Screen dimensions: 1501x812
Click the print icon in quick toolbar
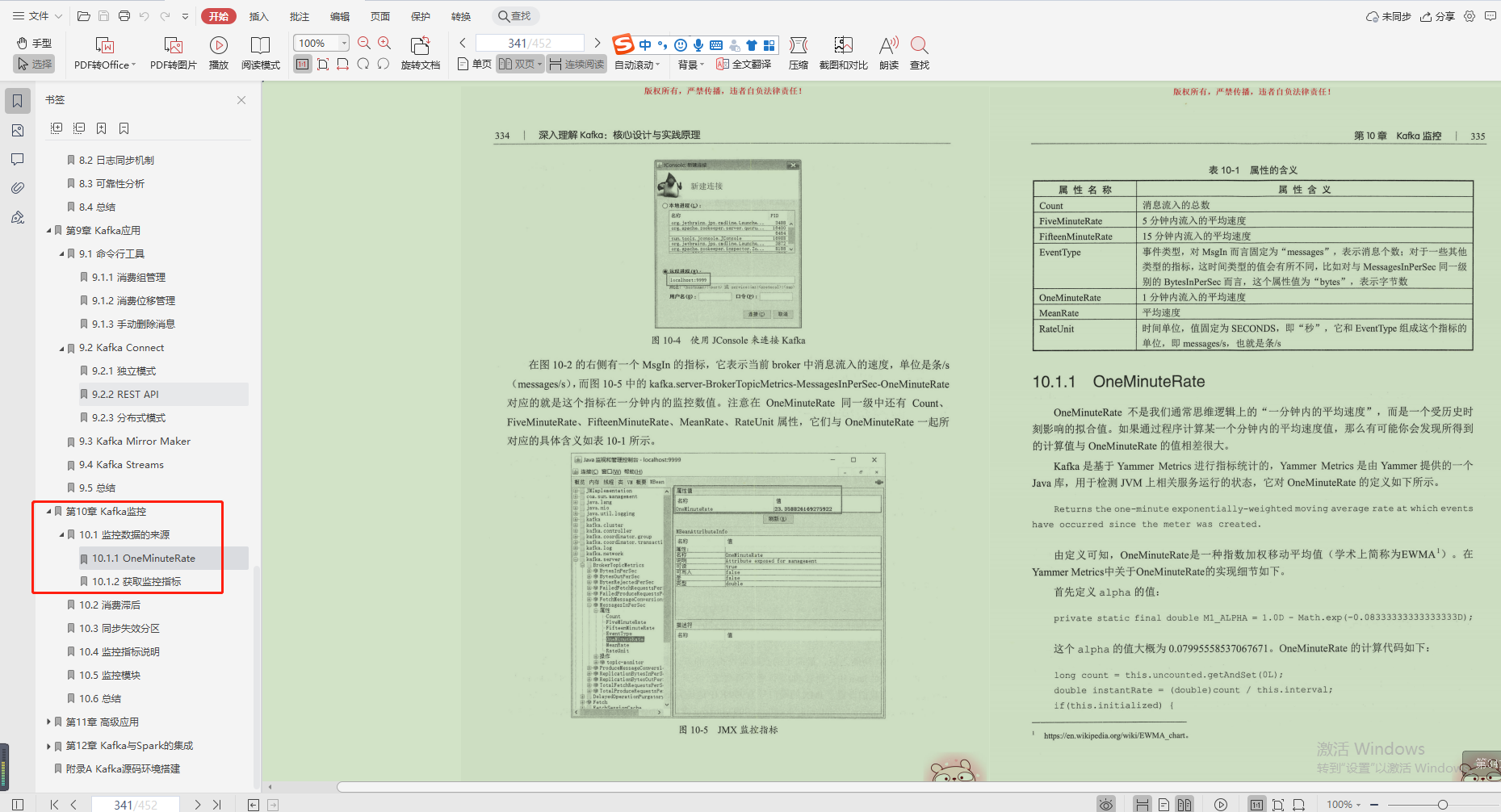pyautogui.click(x=124, y=16)
